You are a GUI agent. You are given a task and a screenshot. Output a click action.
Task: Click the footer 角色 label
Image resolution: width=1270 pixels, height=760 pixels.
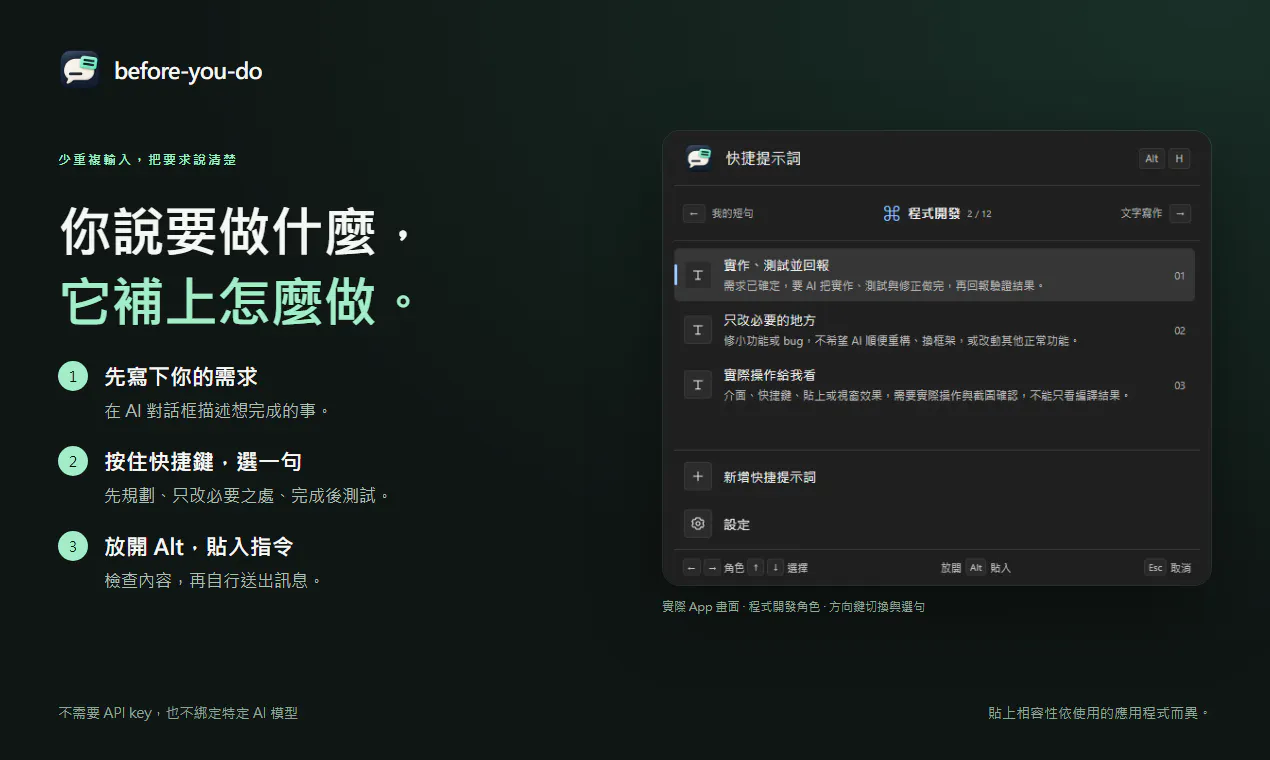pos(734,568)
